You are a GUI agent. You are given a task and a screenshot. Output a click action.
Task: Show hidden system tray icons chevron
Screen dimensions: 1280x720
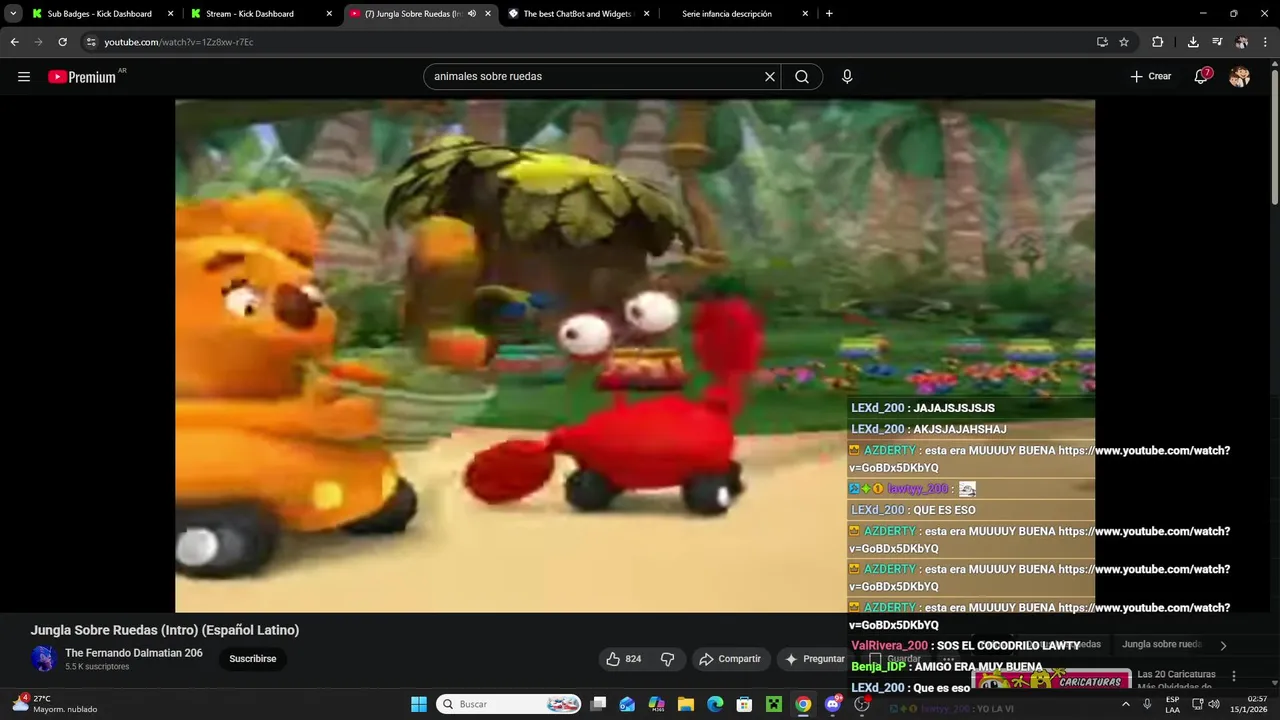pyautogui.click(x=1126, y=704)
